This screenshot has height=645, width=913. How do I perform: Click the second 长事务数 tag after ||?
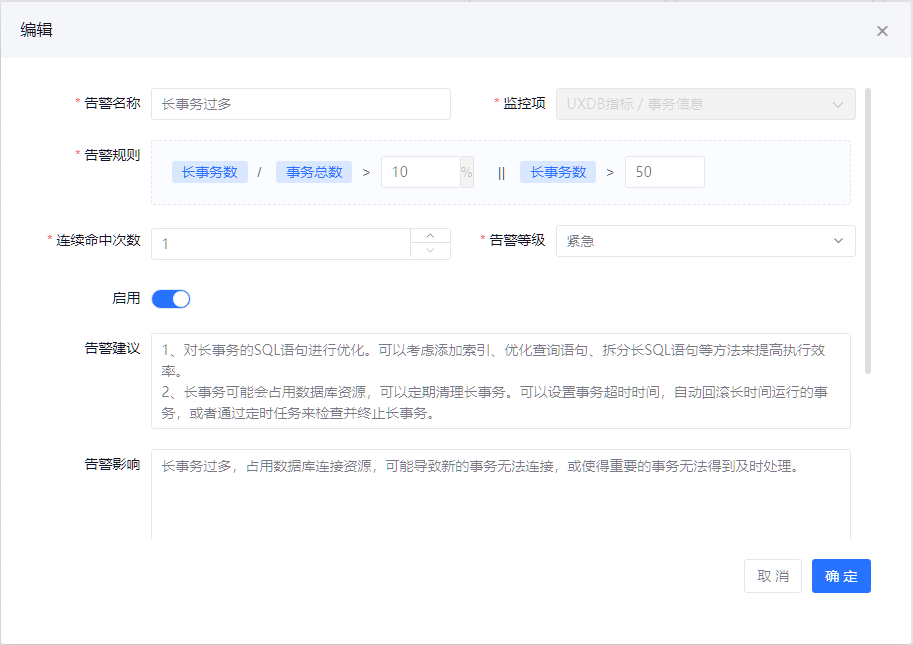[x=557, y=172]
